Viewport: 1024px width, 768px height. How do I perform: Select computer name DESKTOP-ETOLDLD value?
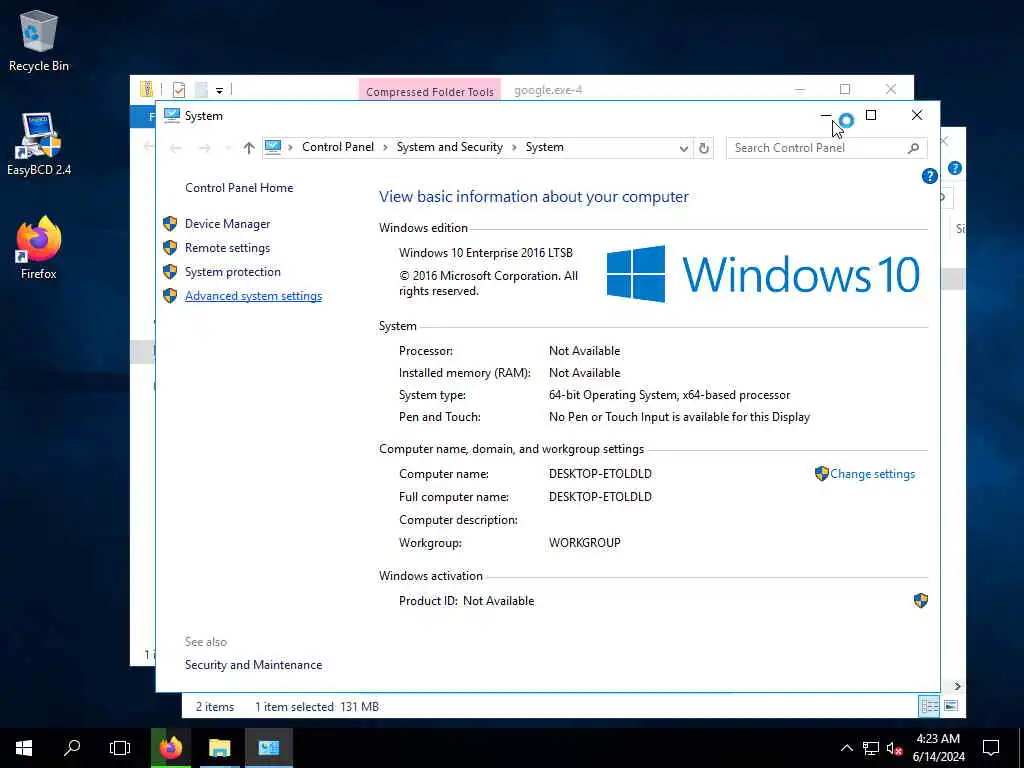[600, 474]
